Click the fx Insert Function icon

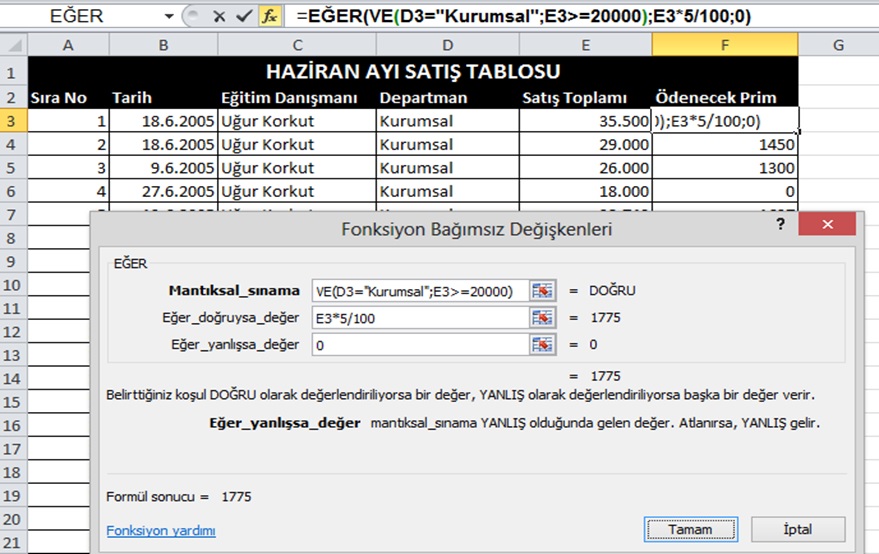pos(270,16)
